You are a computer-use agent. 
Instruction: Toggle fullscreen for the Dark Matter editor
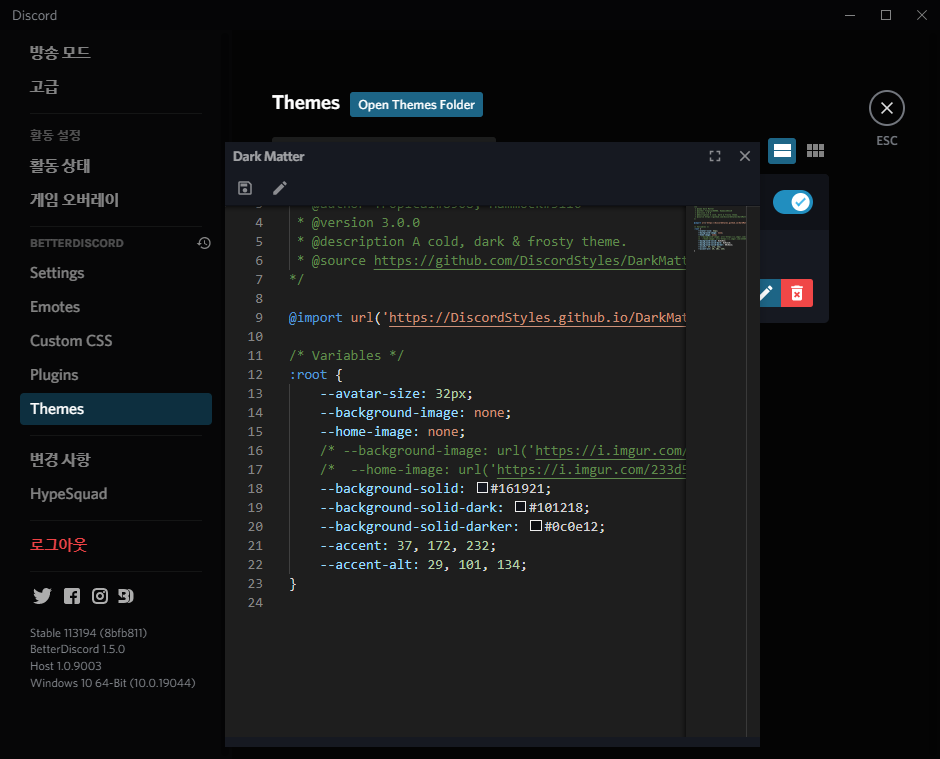[715, 156]
